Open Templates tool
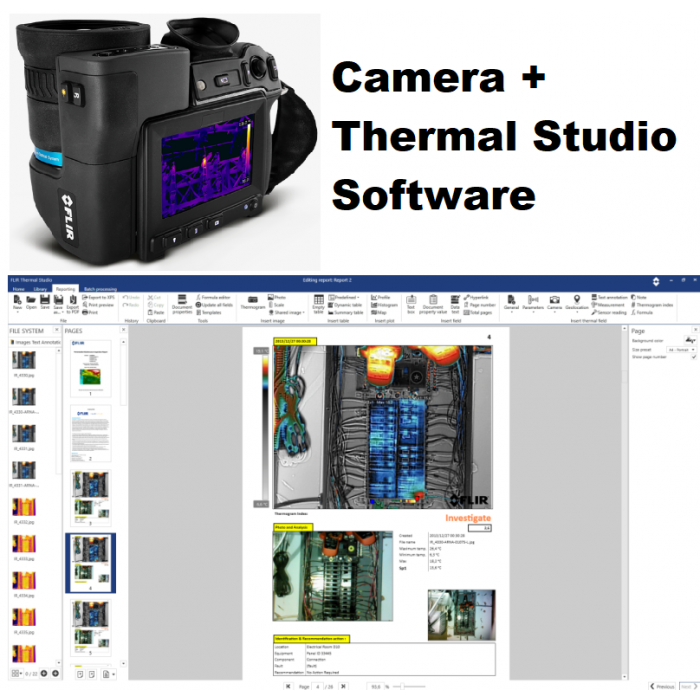Screen dimensions: 700x700 click(x=209, y=312)
